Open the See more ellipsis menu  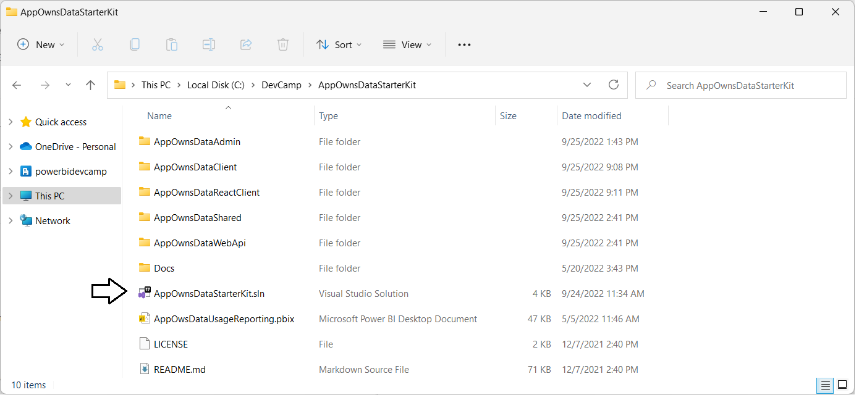point(464,45)
